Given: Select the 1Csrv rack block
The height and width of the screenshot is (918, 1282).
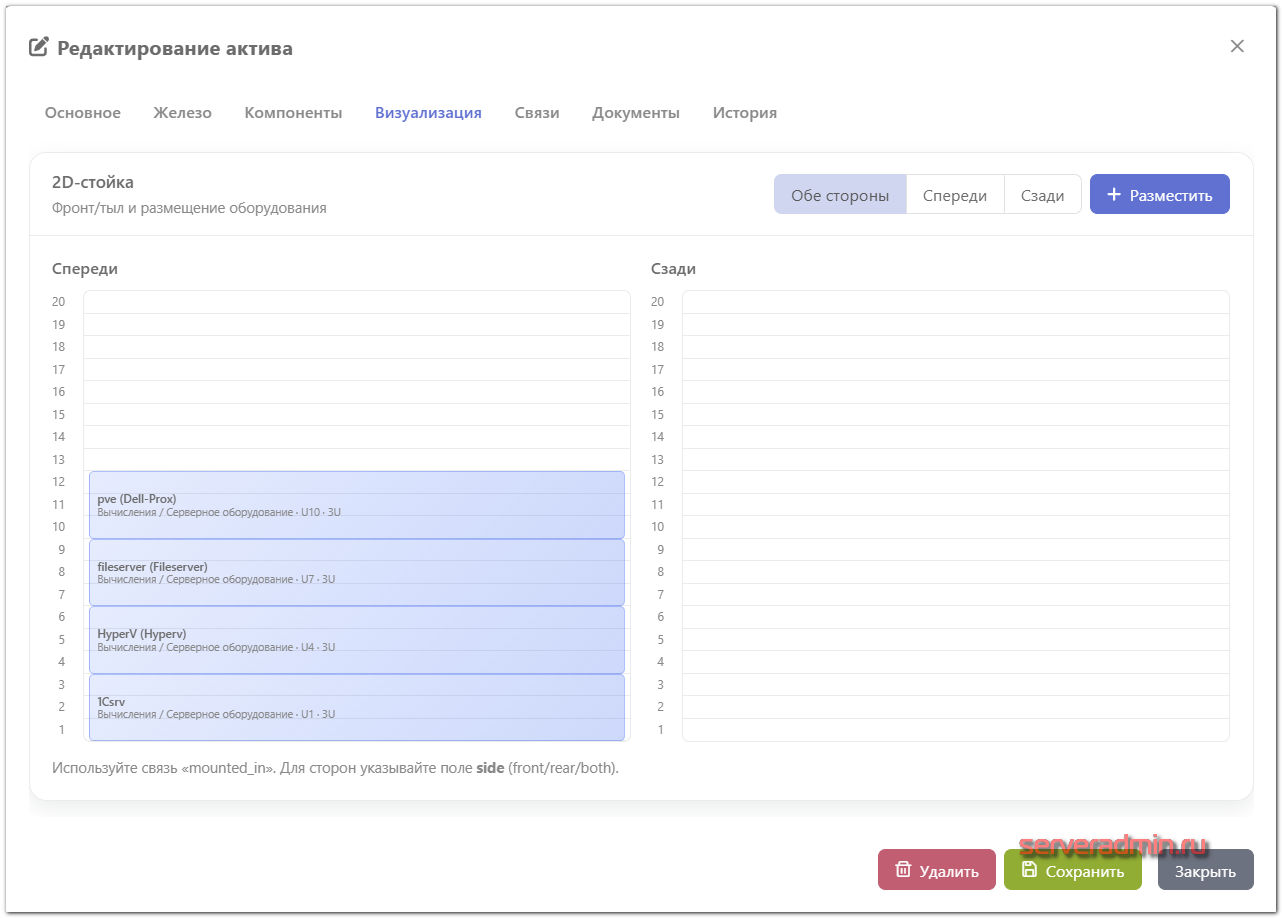Looking at the screenshot, I should 357,708.
